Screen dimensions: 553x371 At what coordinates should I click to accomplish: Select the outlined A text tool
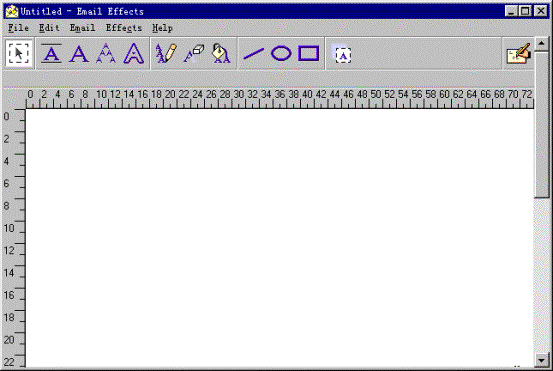[x=133, y=54]
